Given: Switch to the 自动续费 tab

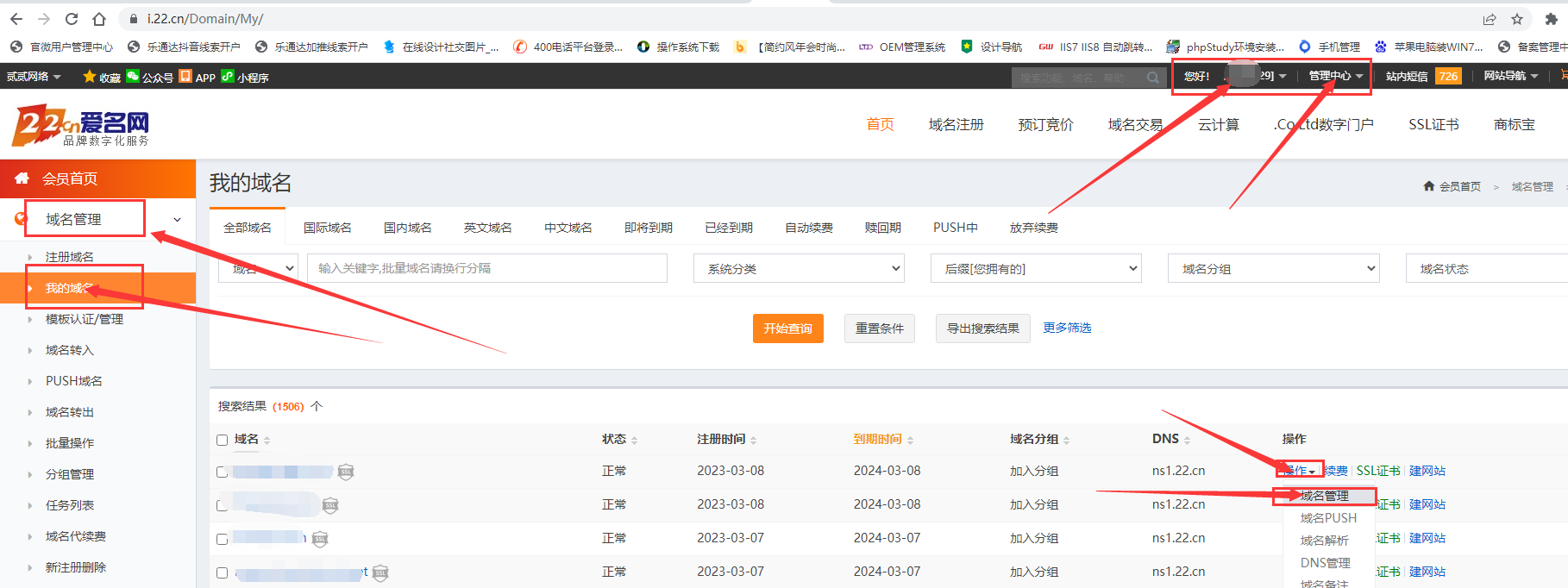Looking at the screenshot, I should [809, 228].
